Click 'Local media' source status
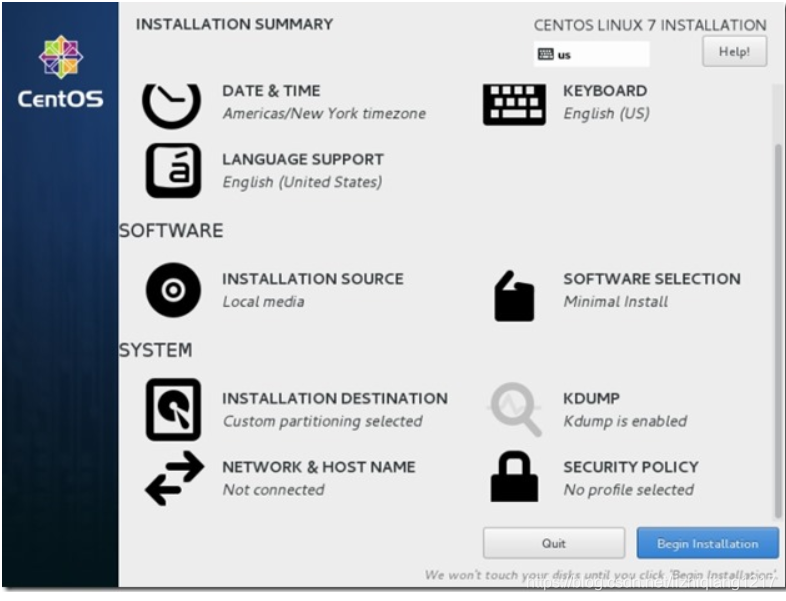Viewport: 786px width, 601px height. pos(263,301)
